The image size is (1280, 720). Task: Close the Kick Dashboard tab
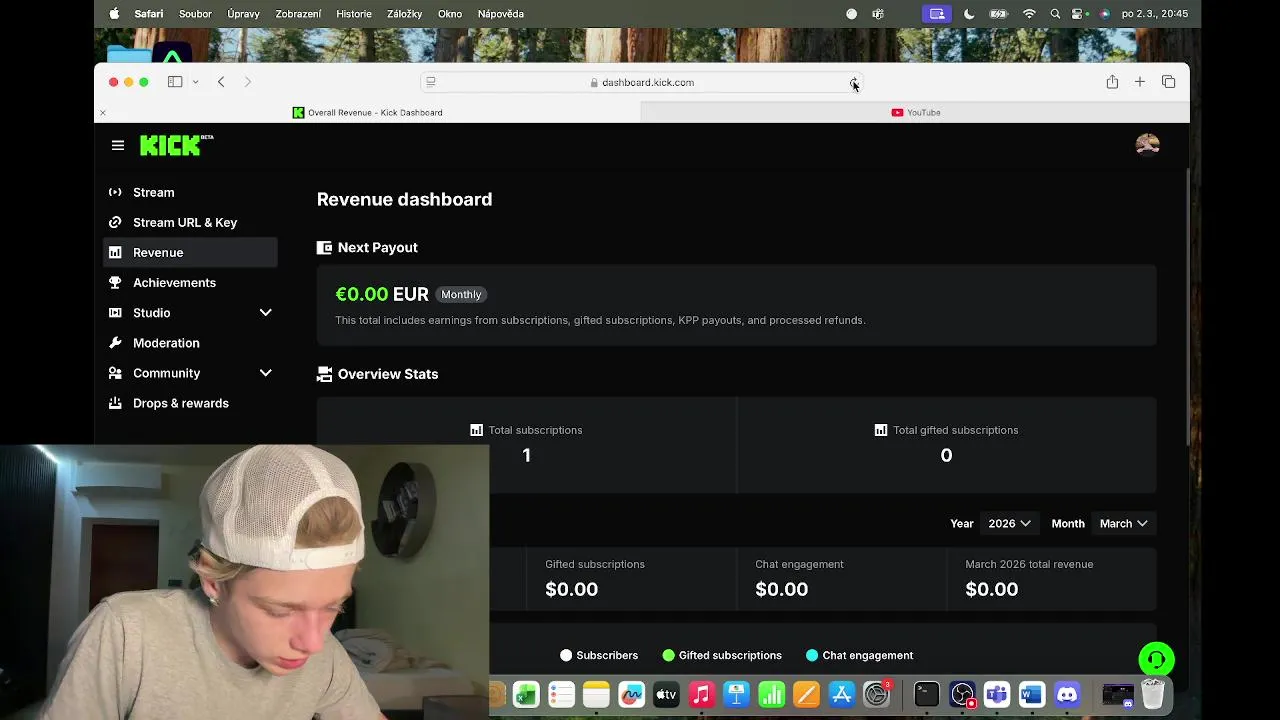pos(102,113)
